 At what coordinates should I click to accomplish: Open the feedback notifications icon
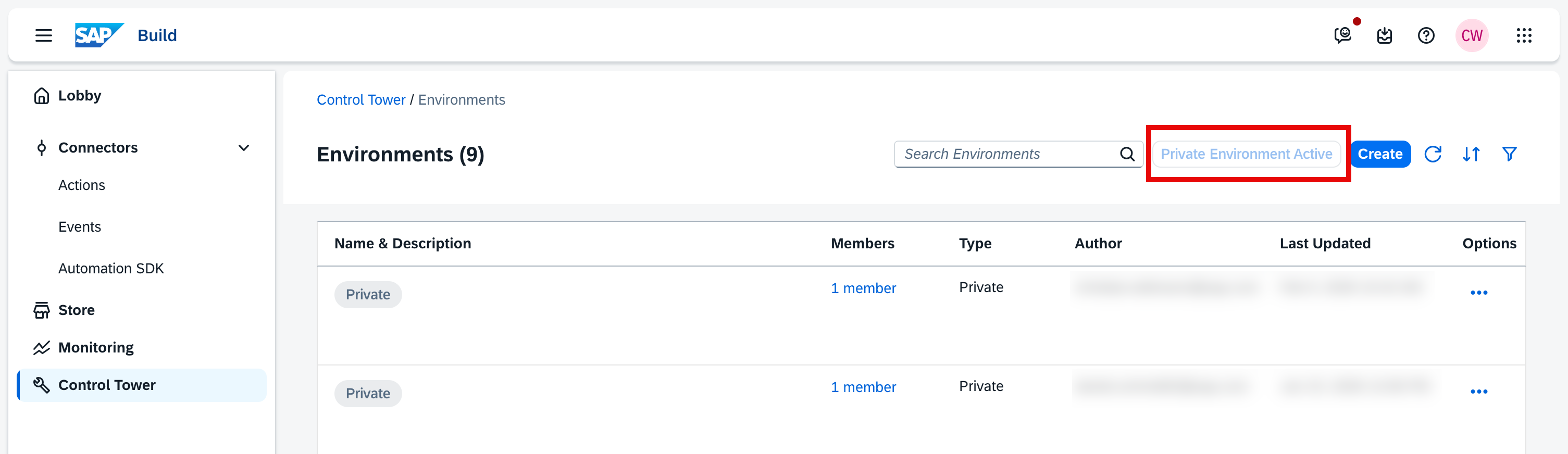point(1342,35)
